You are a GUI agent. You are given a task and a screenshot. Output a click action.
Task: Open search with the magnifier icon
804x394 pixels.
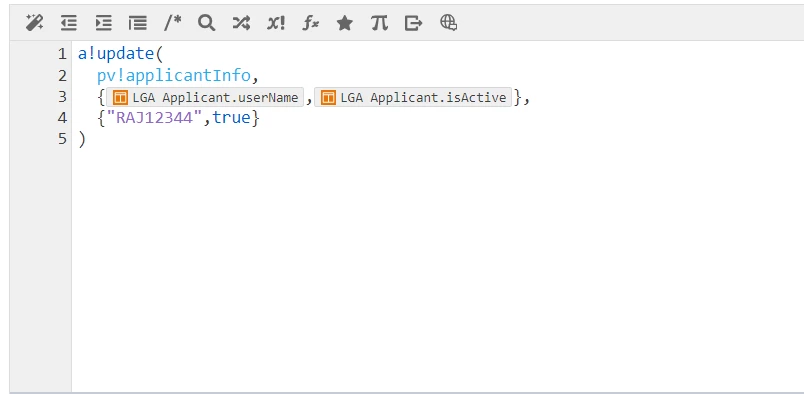[207, 23]
